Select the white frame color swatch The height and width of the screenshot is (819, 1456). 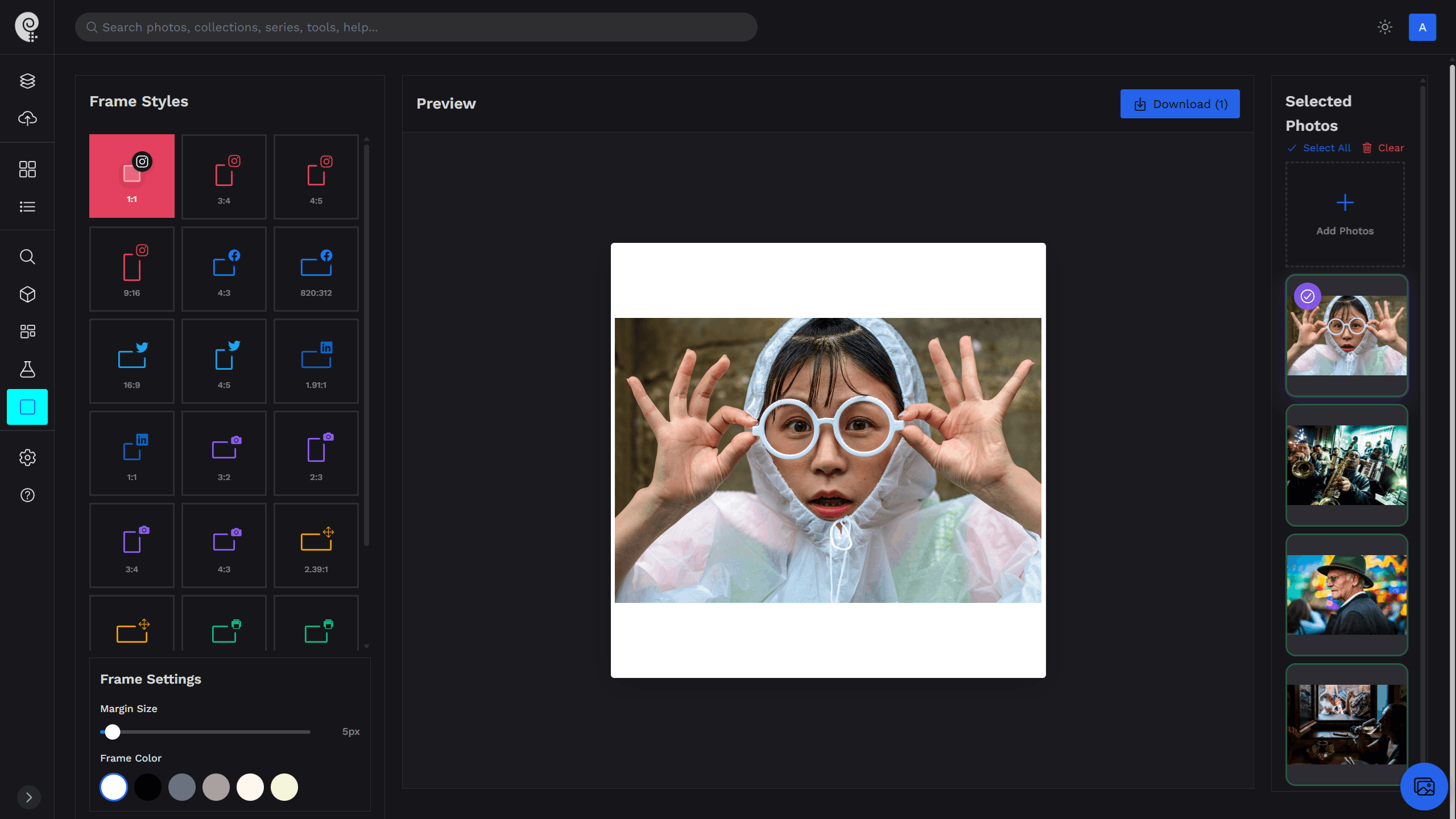113,787
